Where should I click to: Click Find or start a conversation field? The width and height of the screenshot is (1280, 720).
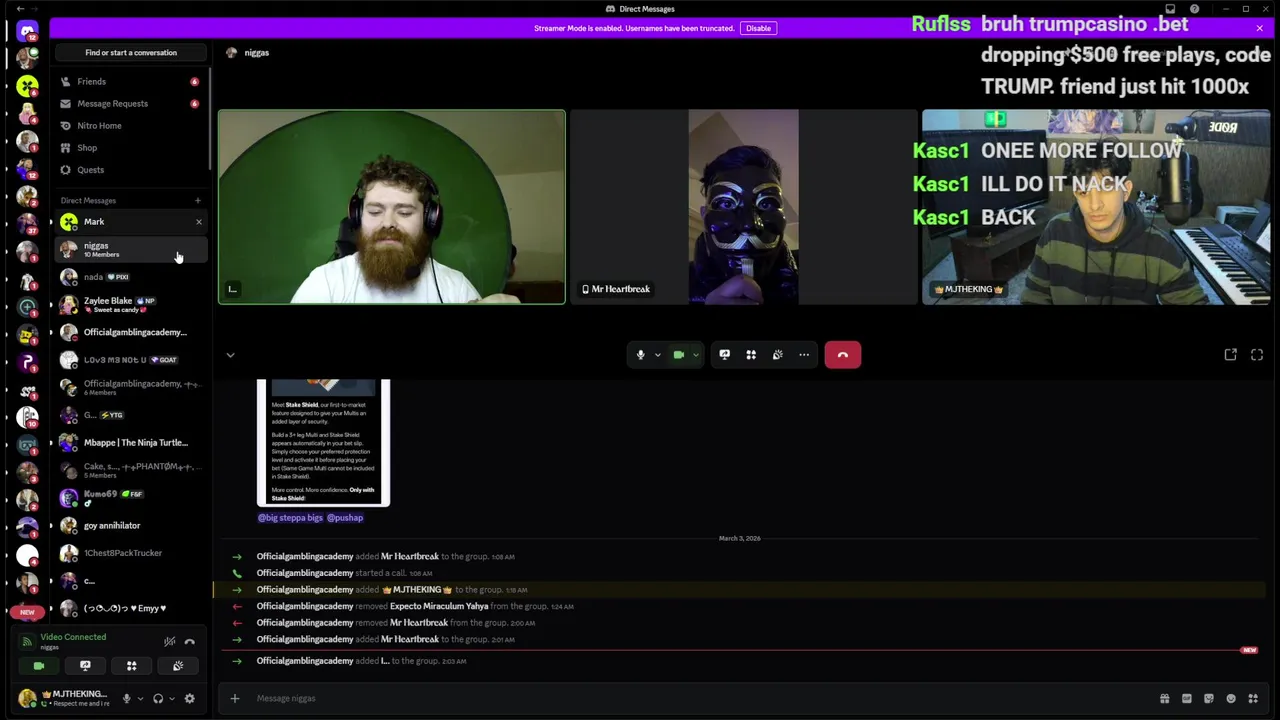point(131,52)
